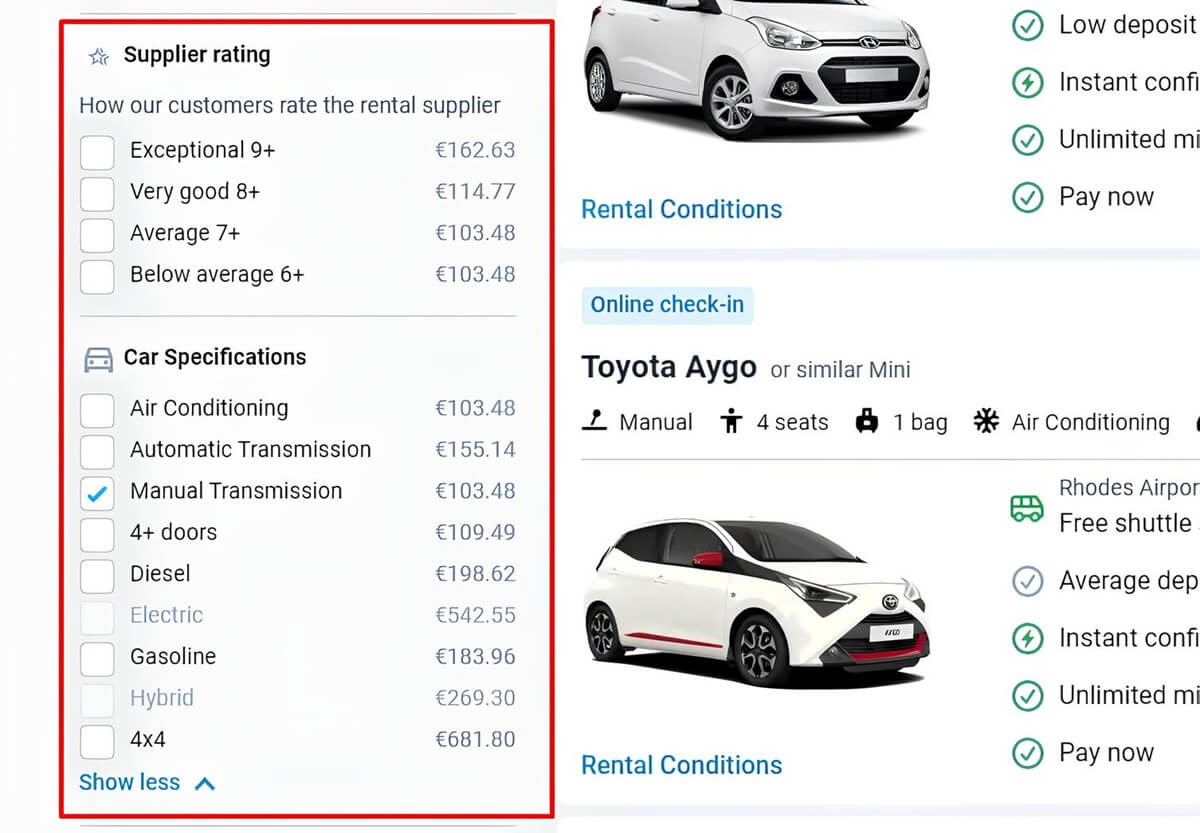1200x833 pixels.
Task: Collapse the filter list with Show less
Action: [130, 782]
